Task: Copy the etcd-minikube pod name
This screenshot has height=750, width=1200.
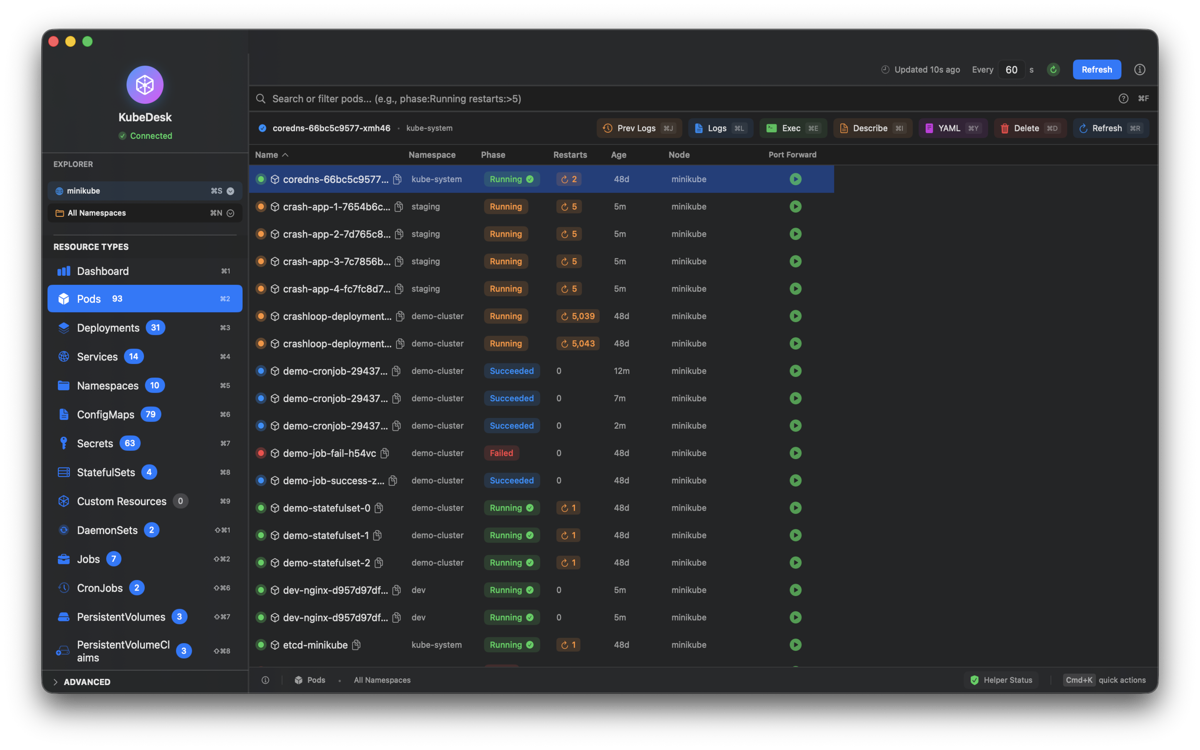Action: 356,645
